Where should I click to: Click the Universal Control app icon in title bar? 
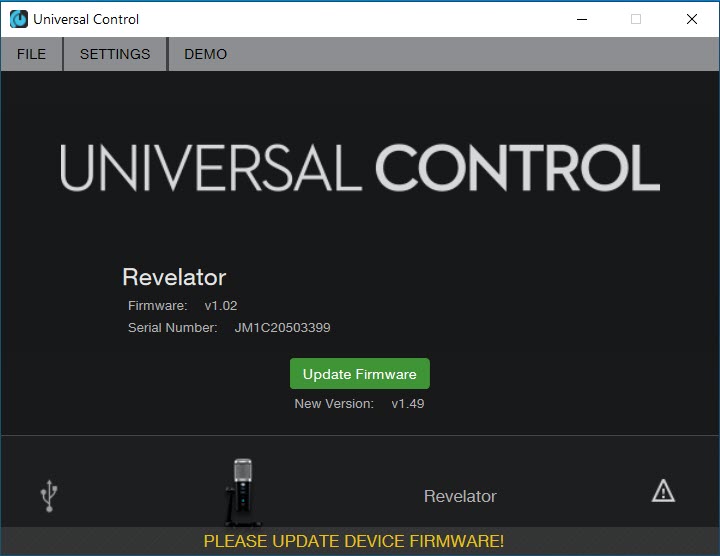19,19
